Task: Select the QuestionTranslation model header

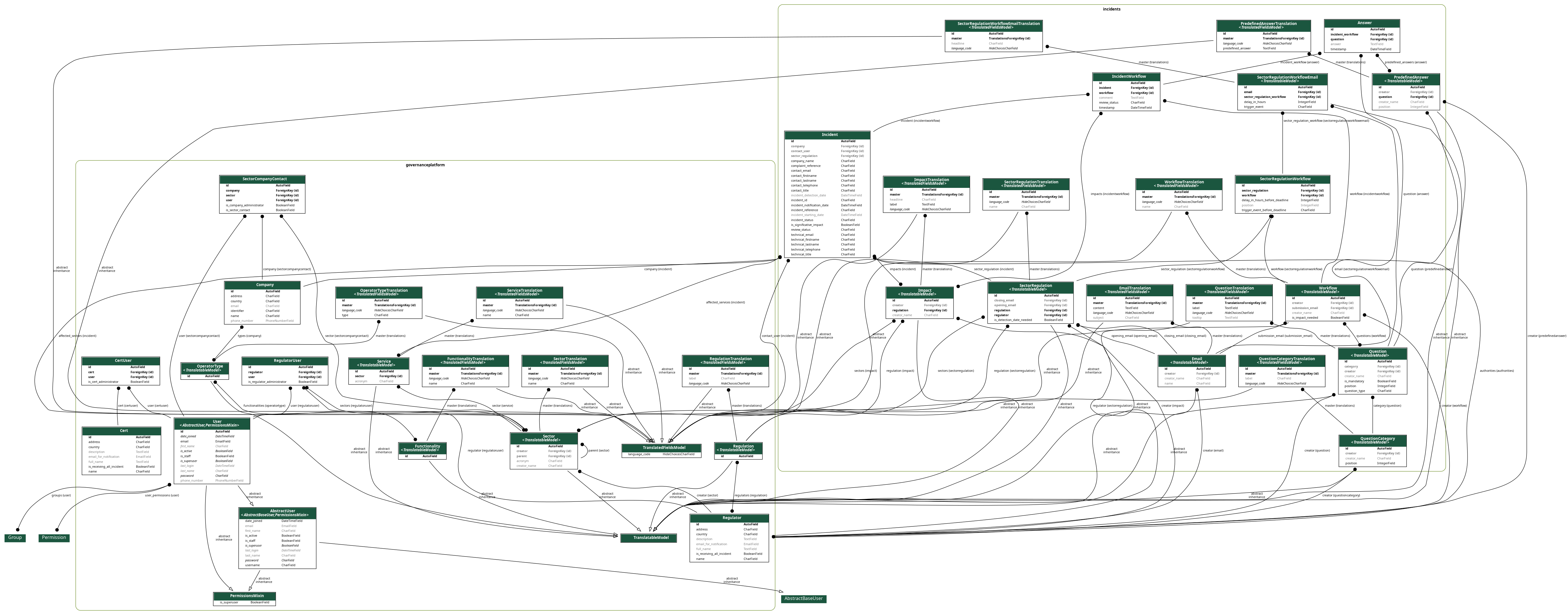Action: click(1229, 290)
